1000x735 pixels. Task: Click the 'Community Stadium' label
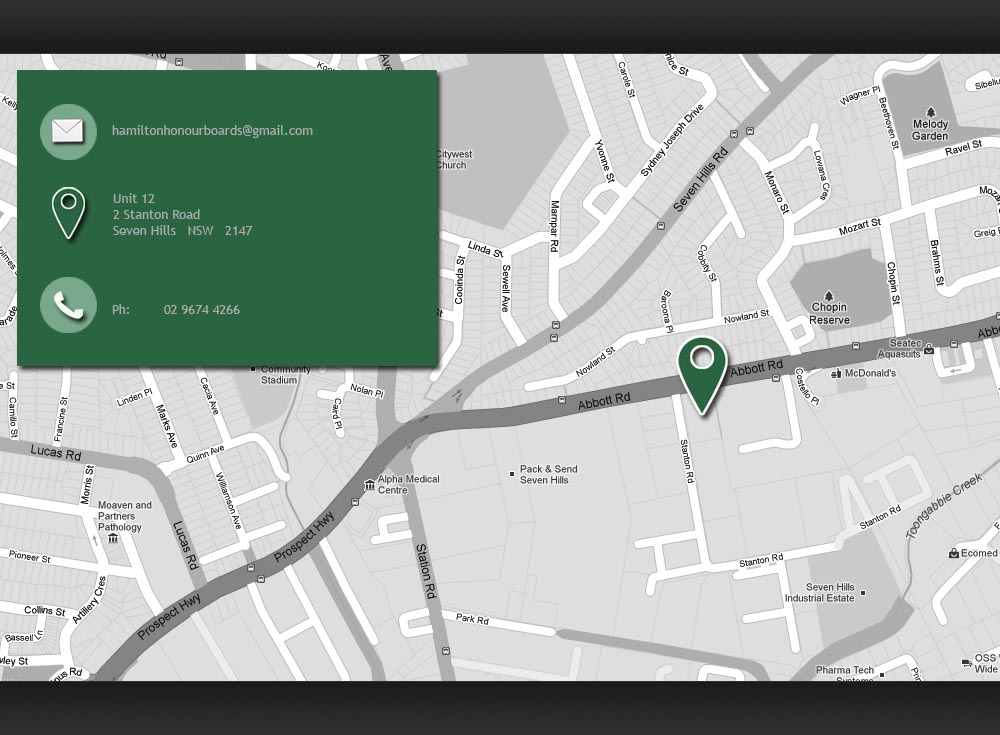286,375
